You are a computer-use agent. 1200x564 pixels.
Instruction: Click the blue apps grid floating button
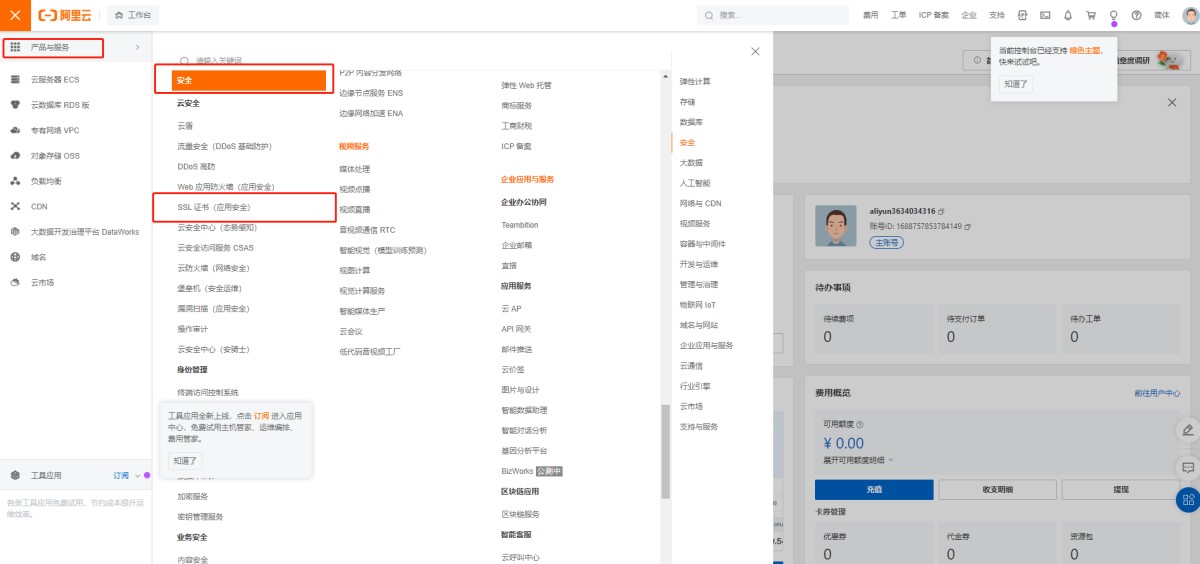[x=1188, y=499]
